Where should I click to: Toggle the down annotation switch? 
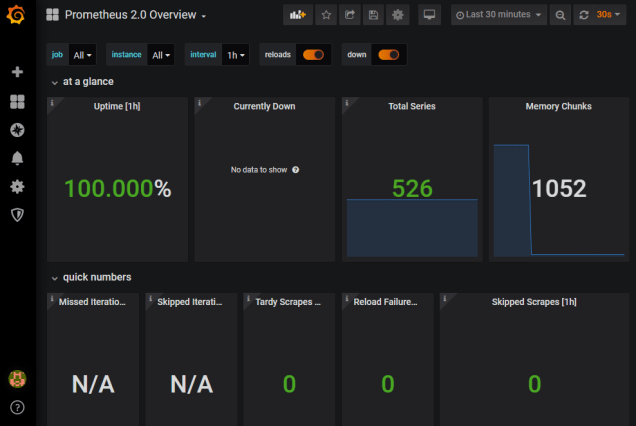[389, 54]
